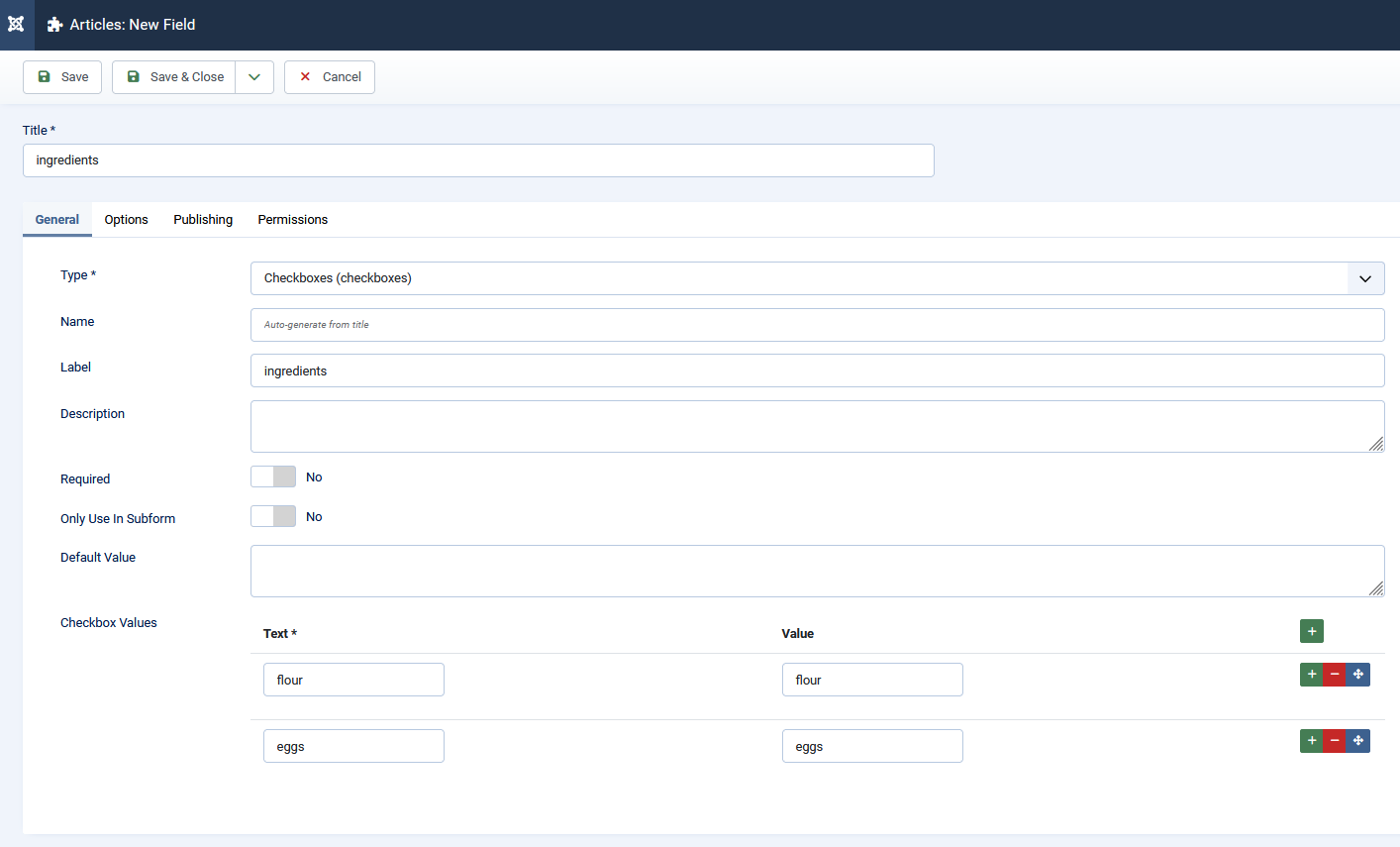Viewport: 1400px width, 847px height.
Task: Open the Permissions tab
Action: [293, 220]
